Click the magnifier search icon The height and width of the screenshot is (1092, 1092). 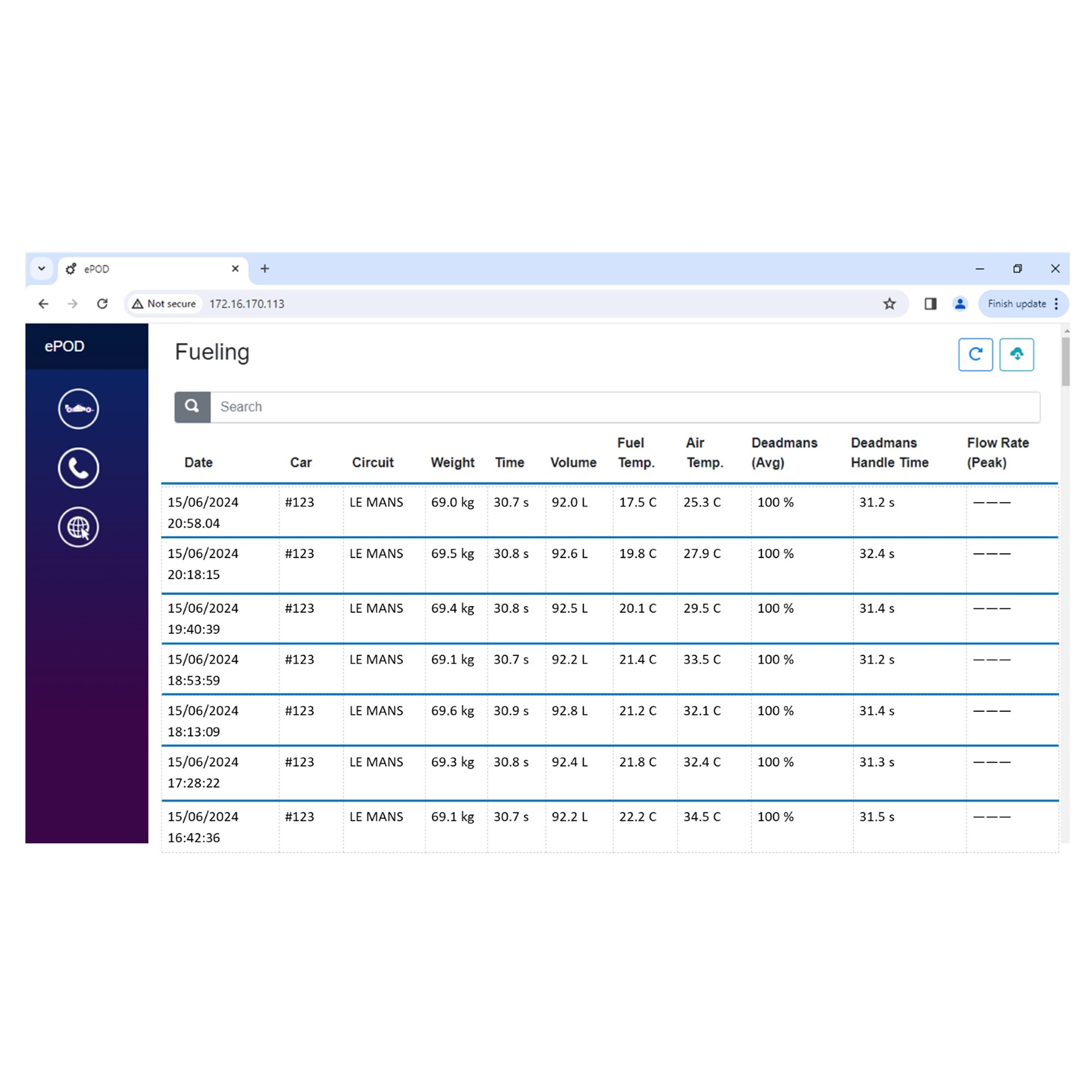click(192, 406)
